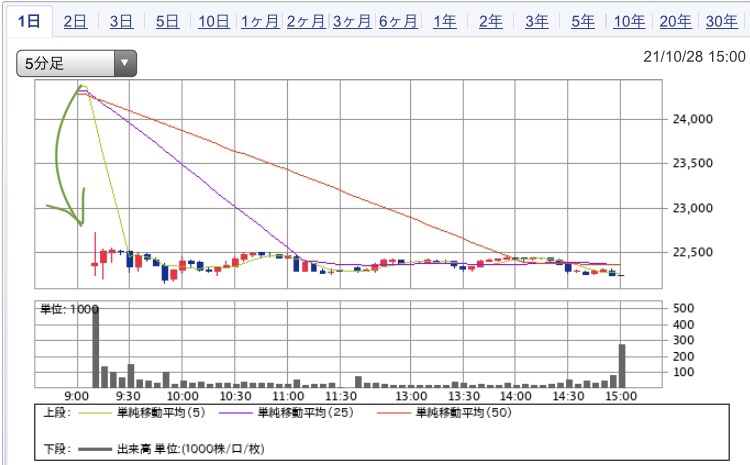This screenshot has width=750, height=465.
Task: Select the 20年 range tab
Action: 676,21
